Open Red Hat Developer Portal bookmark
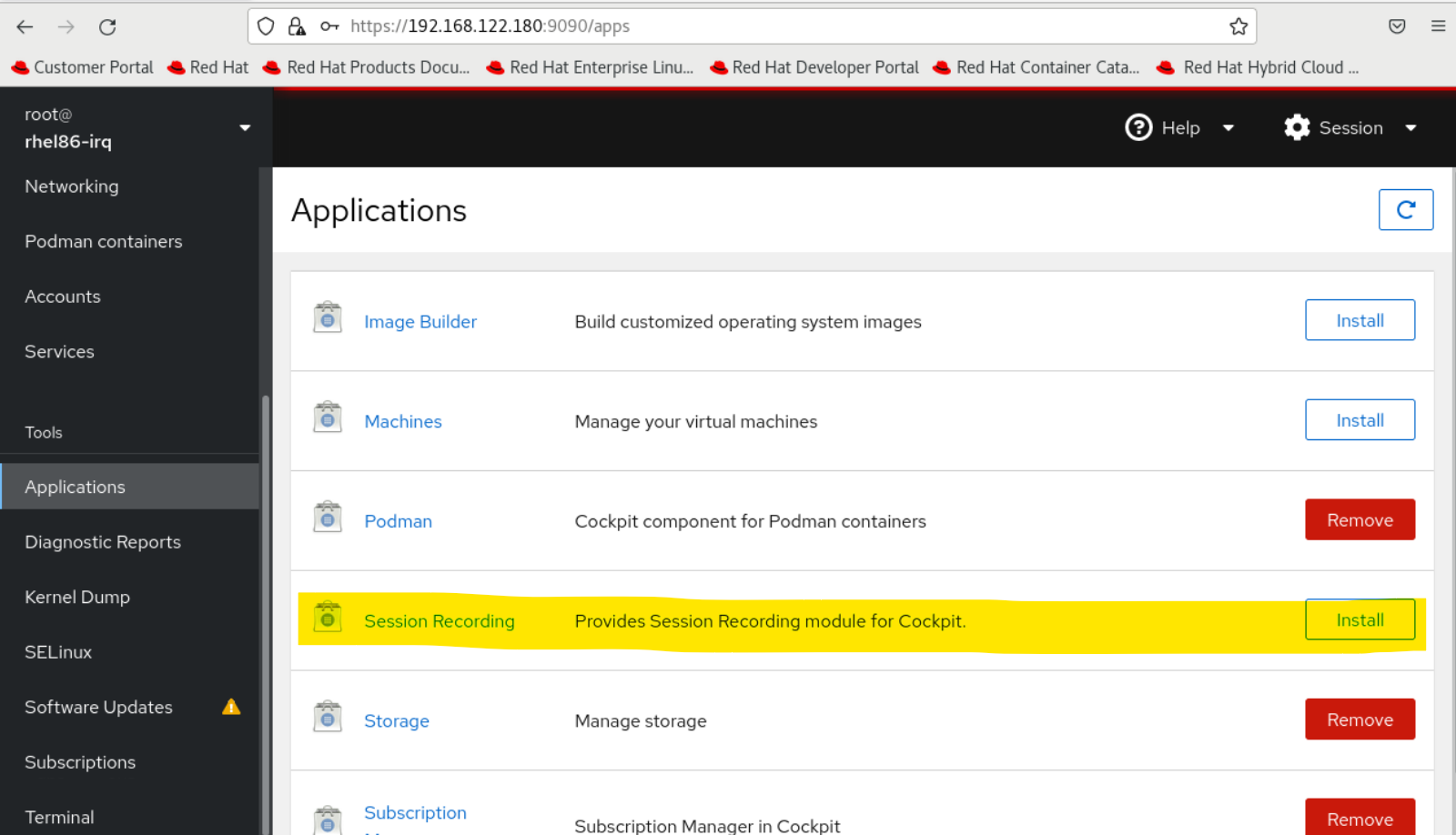Screen dimensions: 1456x835 814,67
